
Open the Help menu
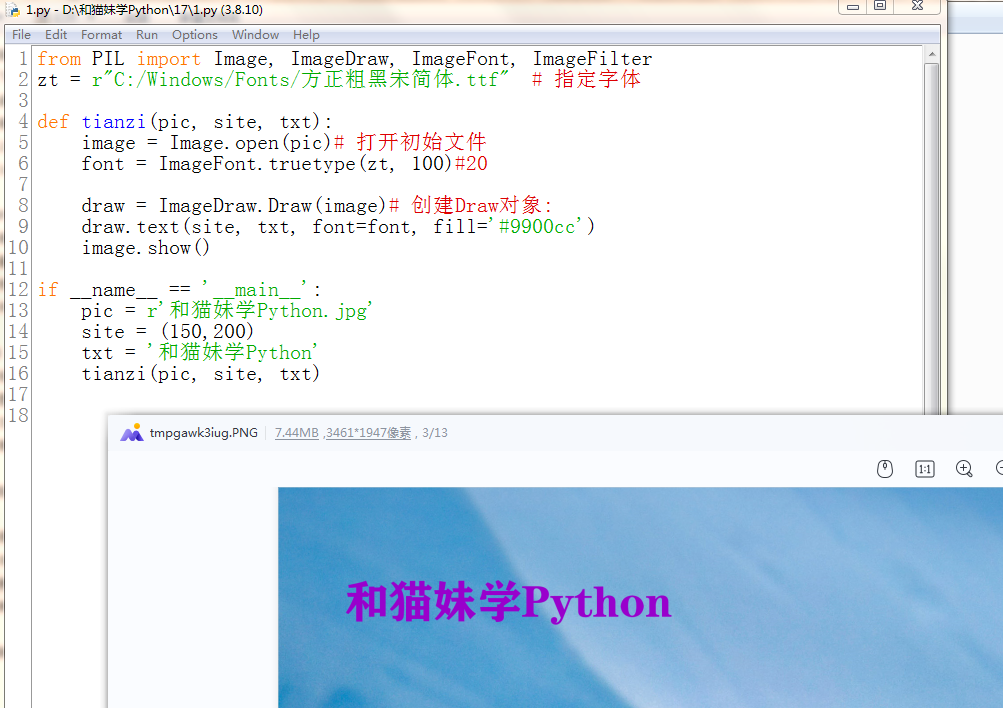(x=306, y=34)
